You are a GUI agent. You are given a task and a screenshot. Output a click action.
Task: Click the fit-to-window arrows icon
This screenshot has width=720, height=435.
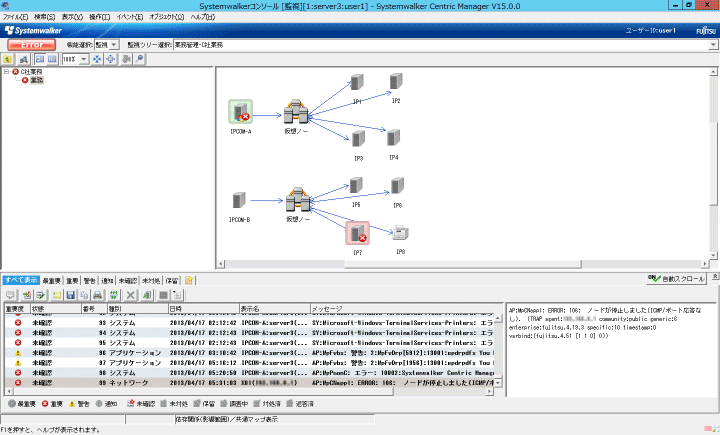(96, 60)
